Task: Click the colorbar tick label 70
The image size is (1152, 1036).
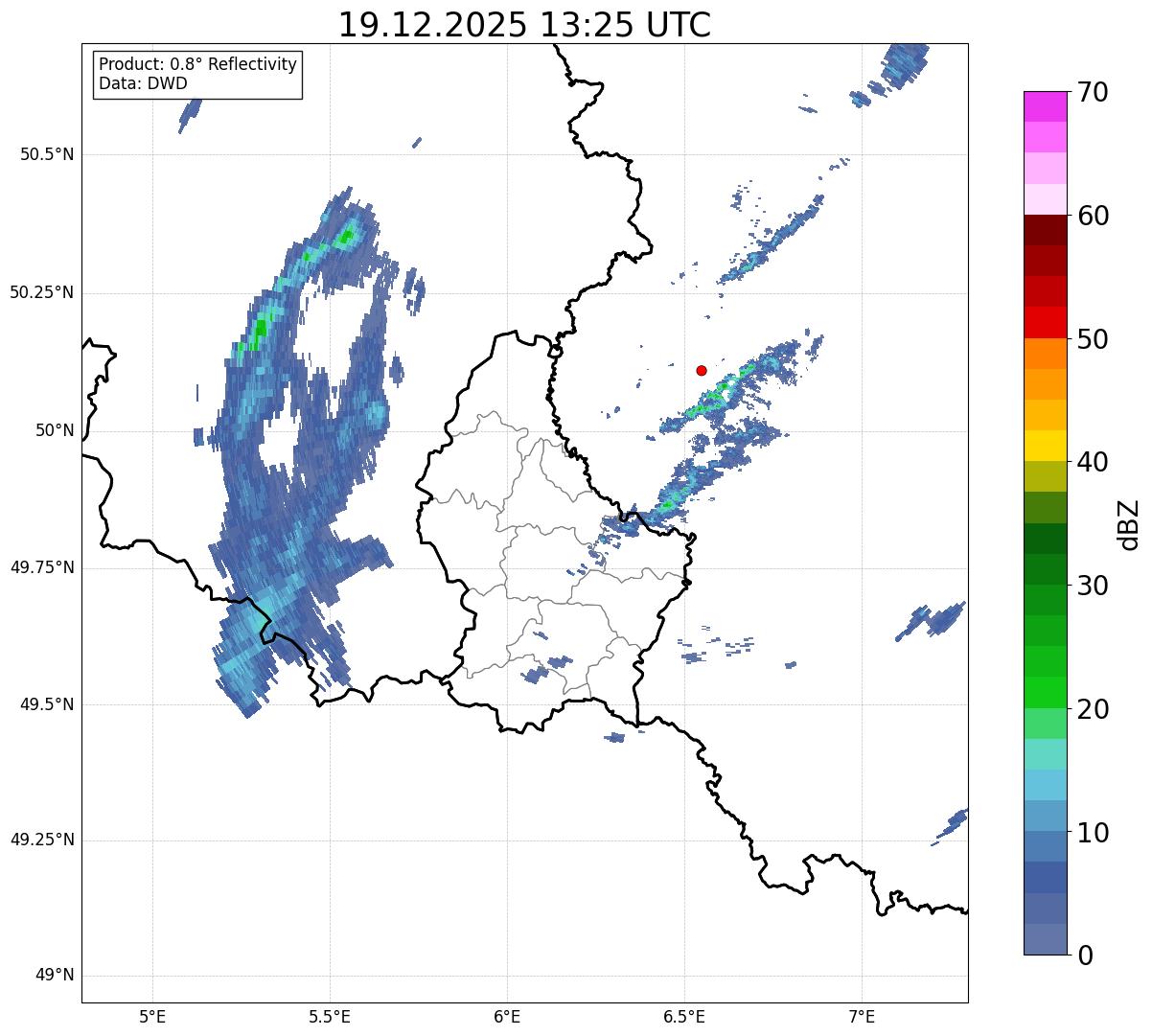Action: point(1093,92)
